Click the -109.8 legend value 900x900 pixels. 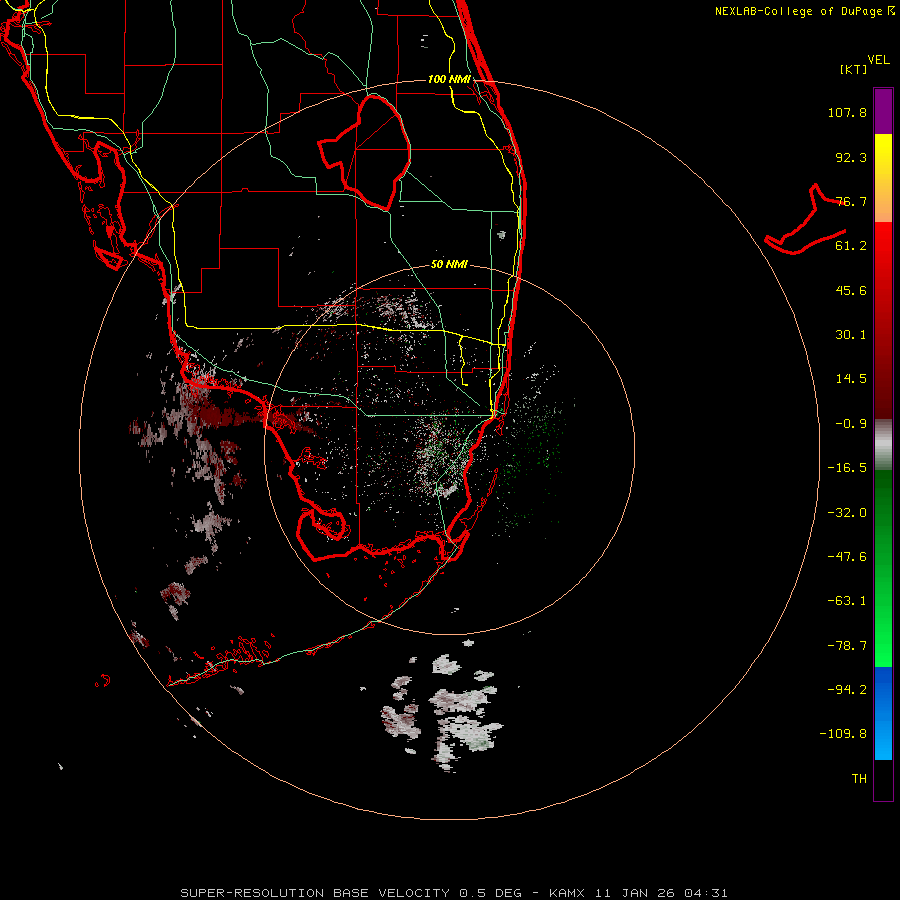(x=843, y=734)
